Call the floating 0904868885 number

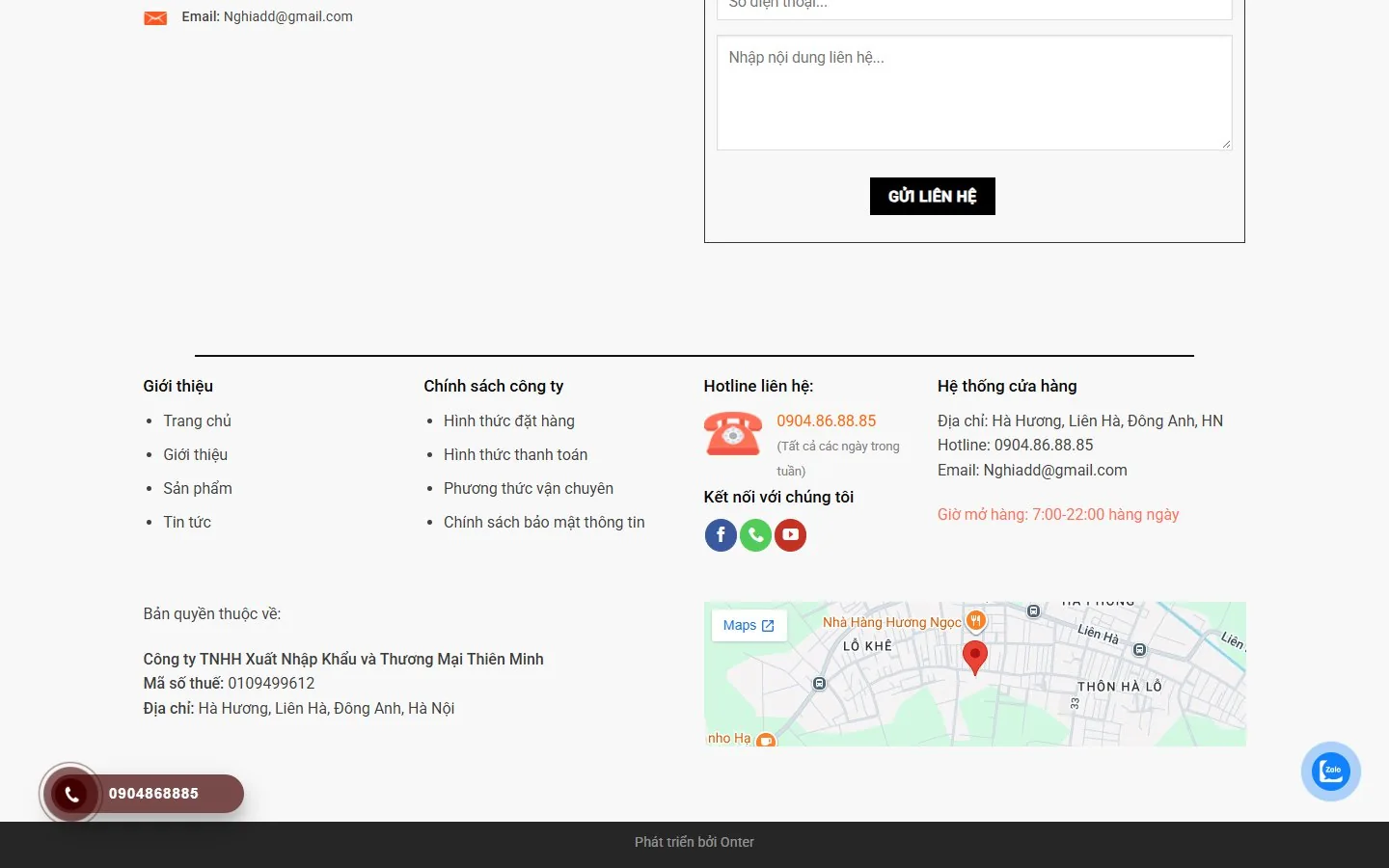153,794
